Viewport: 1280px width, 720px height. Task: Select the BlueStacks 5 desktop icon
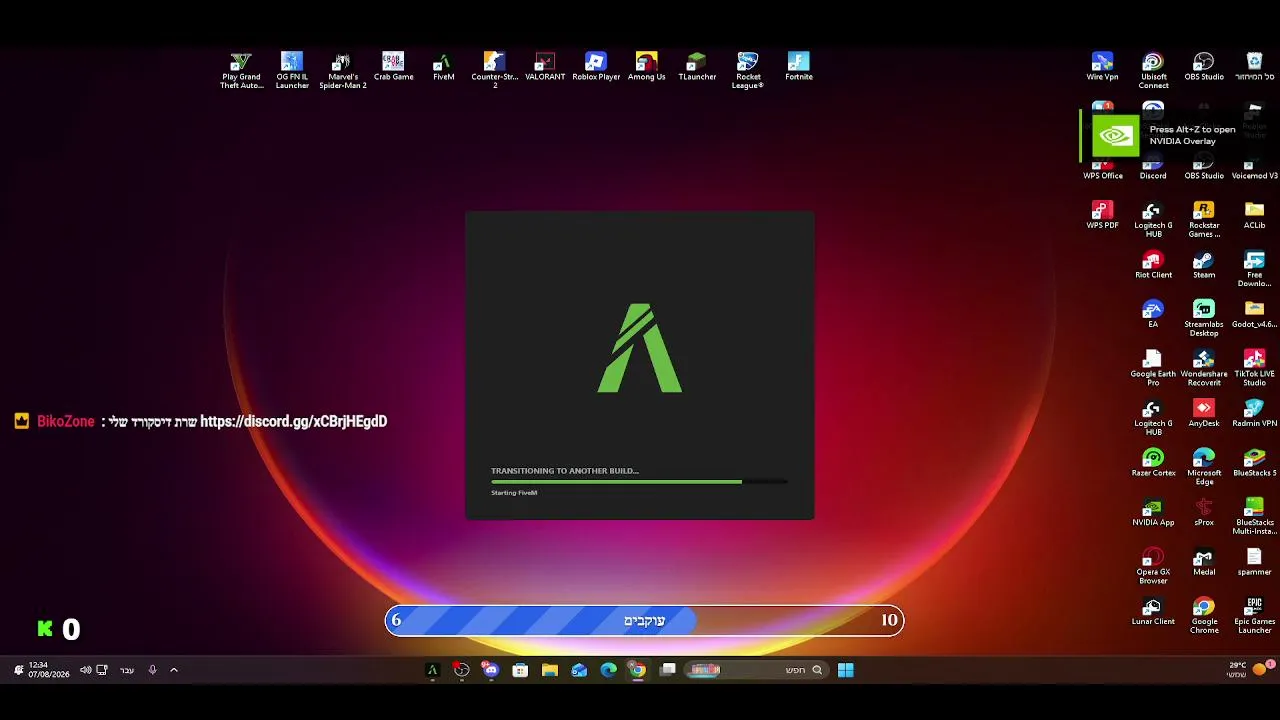tap(1254, 463)
